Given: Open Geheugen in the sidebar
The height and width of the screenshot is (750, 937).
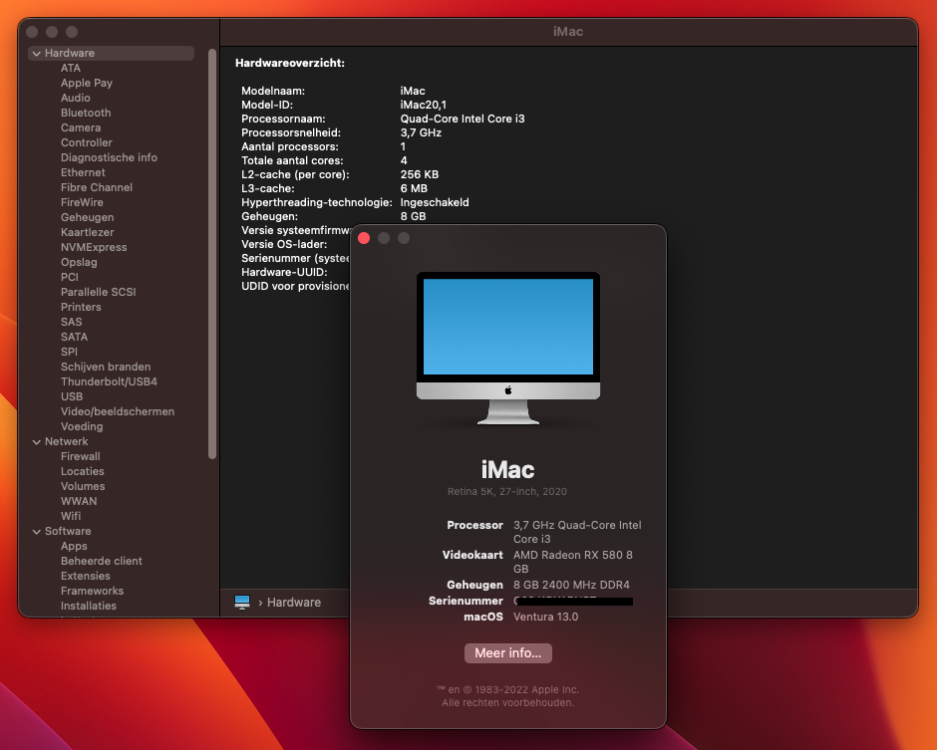Looking at the screenshot, I should click(x=87, y=218).
